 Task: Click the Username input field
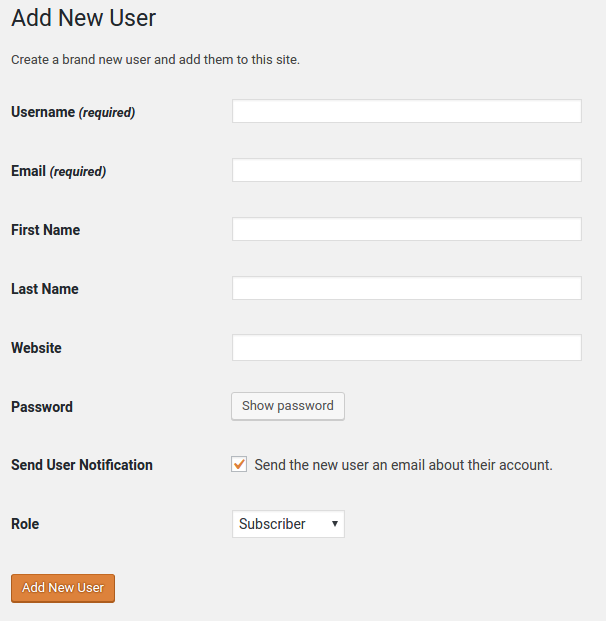tap(406, 111)
